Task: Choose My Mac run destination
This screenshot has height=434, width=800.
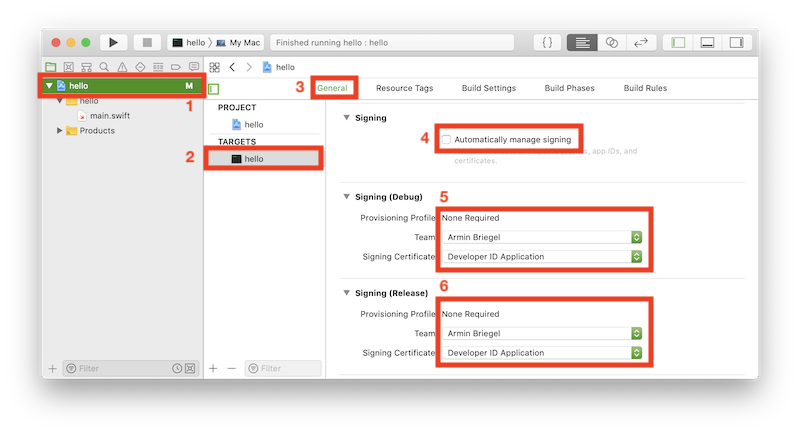Action: click(238, 42)
